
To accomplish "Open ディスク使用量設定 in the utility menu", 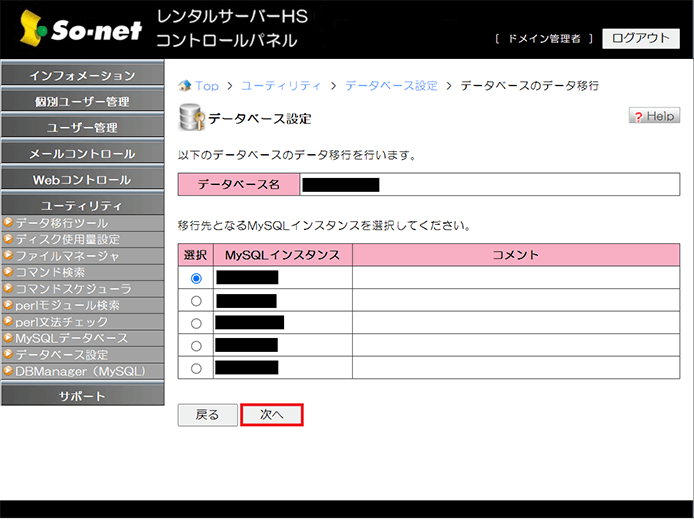I will tap(67, 239).
